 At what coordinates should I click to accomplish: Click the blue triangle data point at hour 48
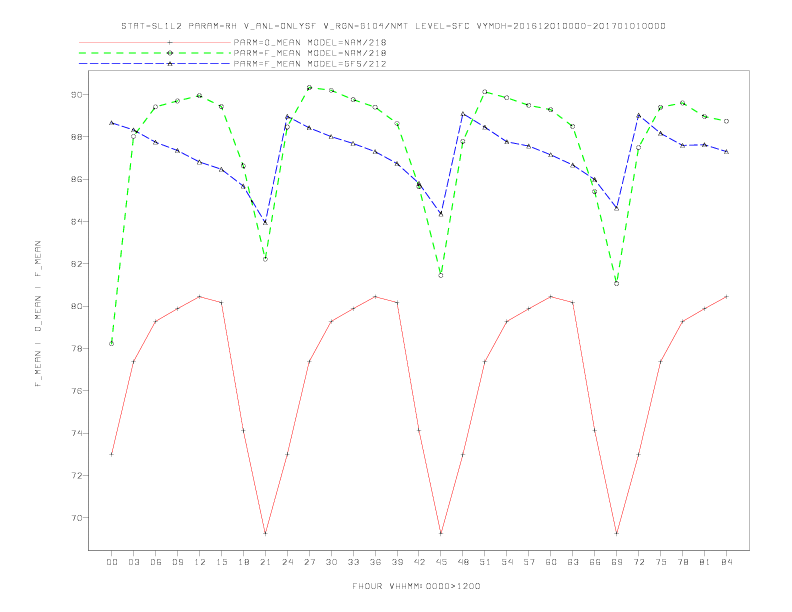tap(463, 114)
